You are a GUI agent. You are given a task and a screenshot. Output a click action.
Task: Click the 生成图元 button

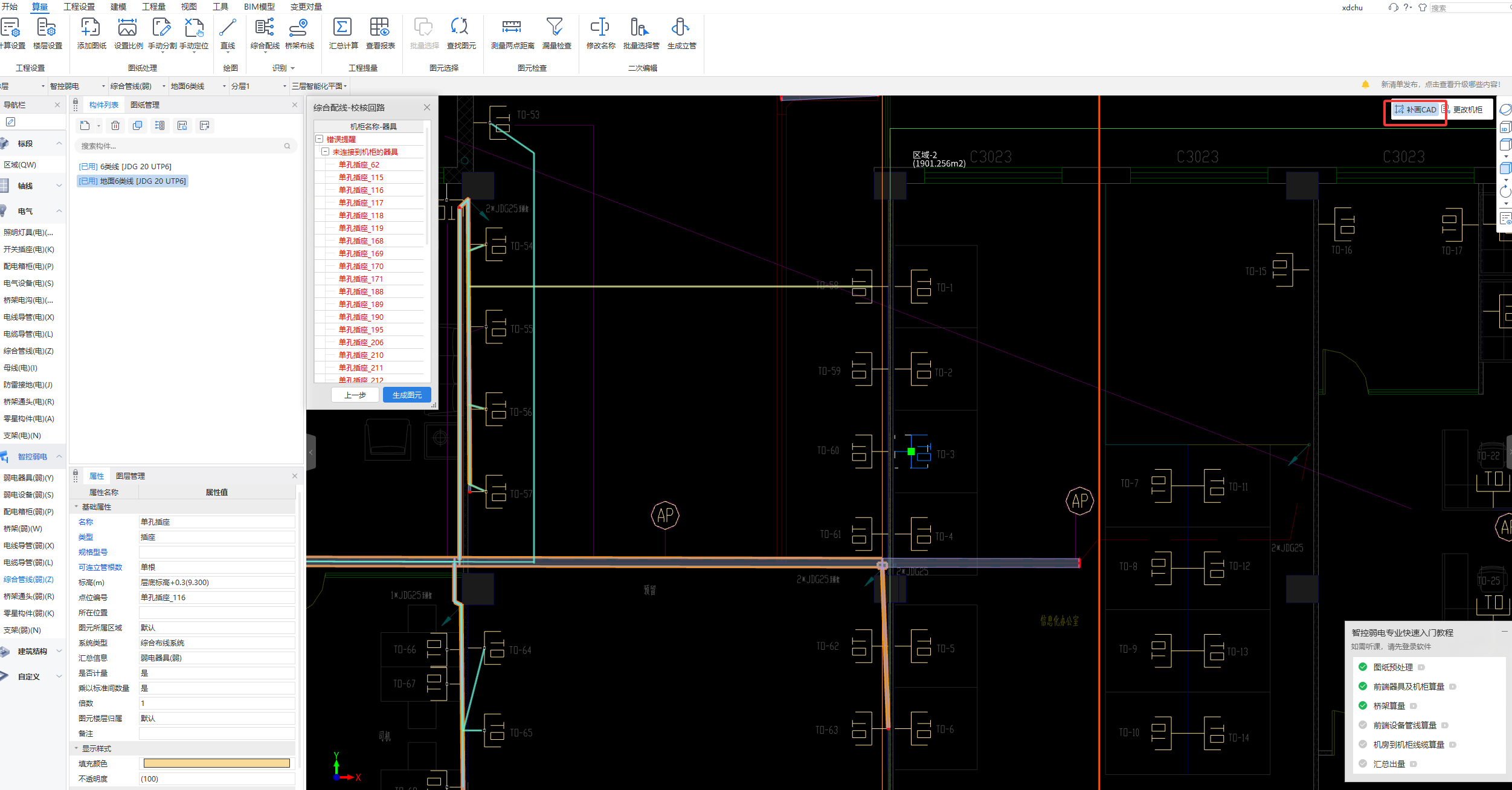click(407, 395)
